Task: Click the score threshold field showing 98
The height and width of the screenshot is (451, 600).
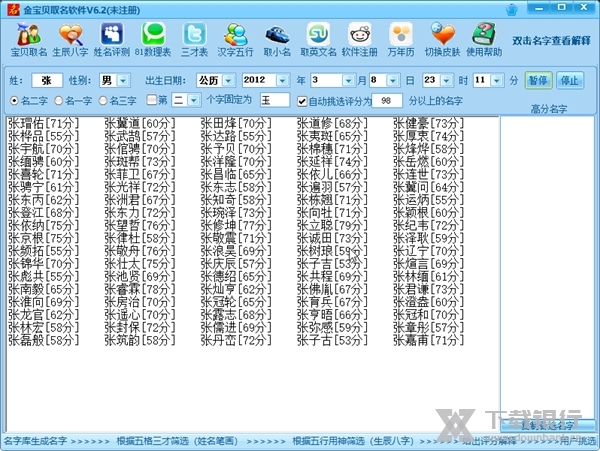Action: [386, 101]
